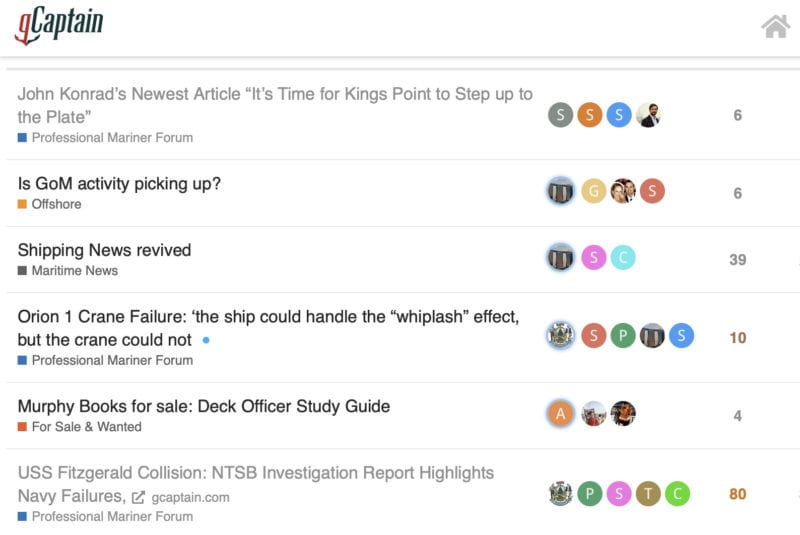Click green 'P' avatar on Orion 1 topic
This screenshot has height=535, width=800.
pos(622,336)
